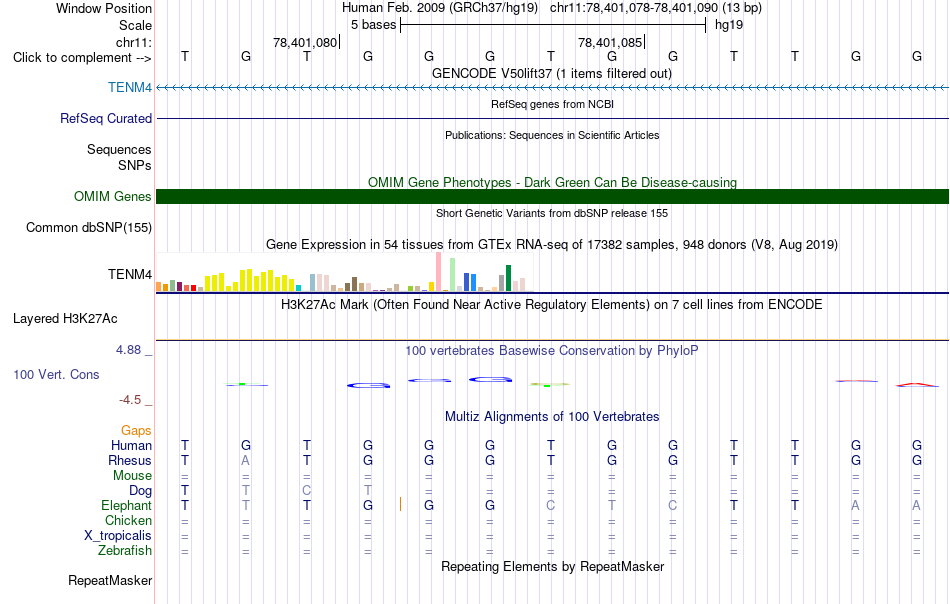Select the OMIM Genes track label
Screen dimensions: 950x604
(112, 196)
